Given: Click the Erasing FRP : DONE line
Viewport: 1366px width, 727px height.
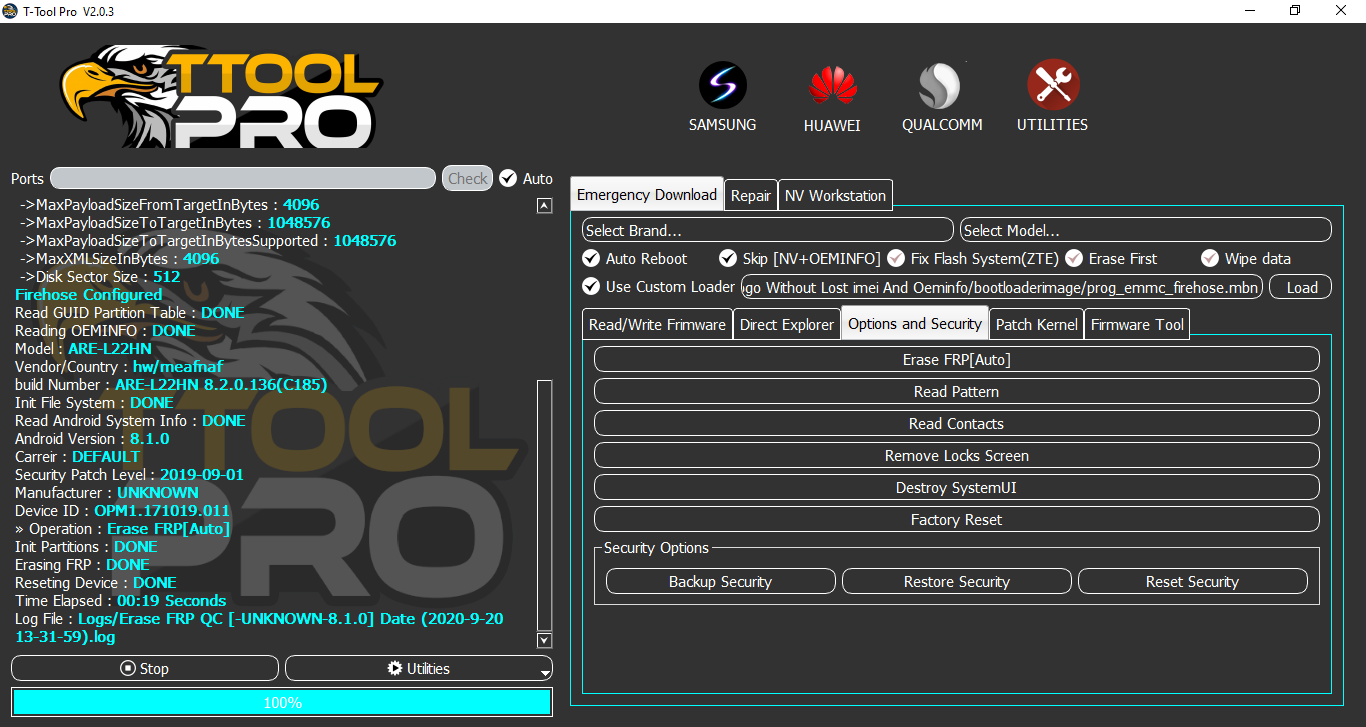Looking at the screenshot, I should (x=82, y=565).
